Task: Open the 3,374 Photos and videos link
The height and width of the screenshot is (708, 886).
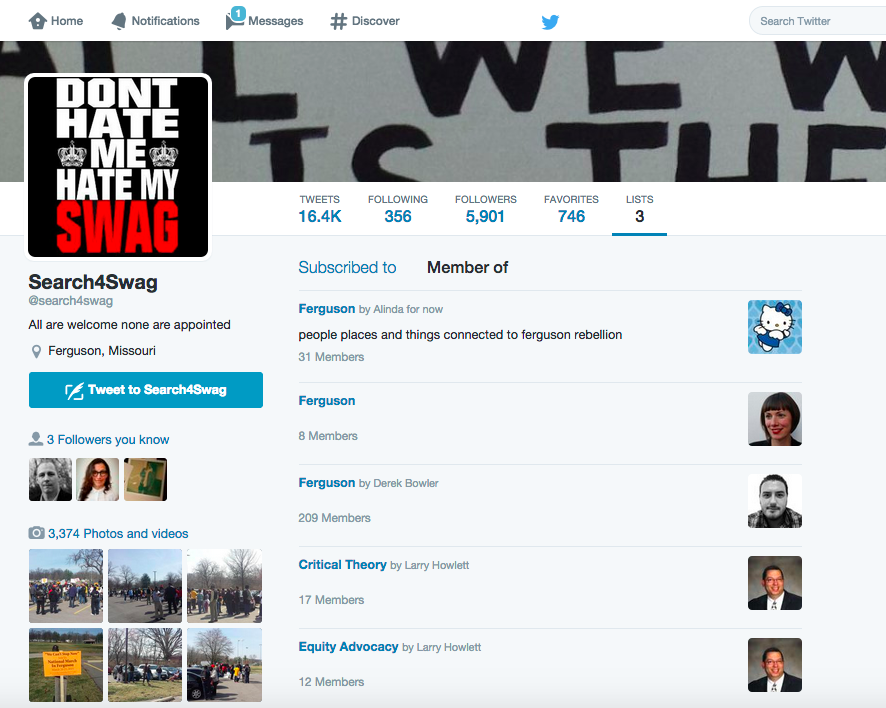Action: (x=118, y=533)
